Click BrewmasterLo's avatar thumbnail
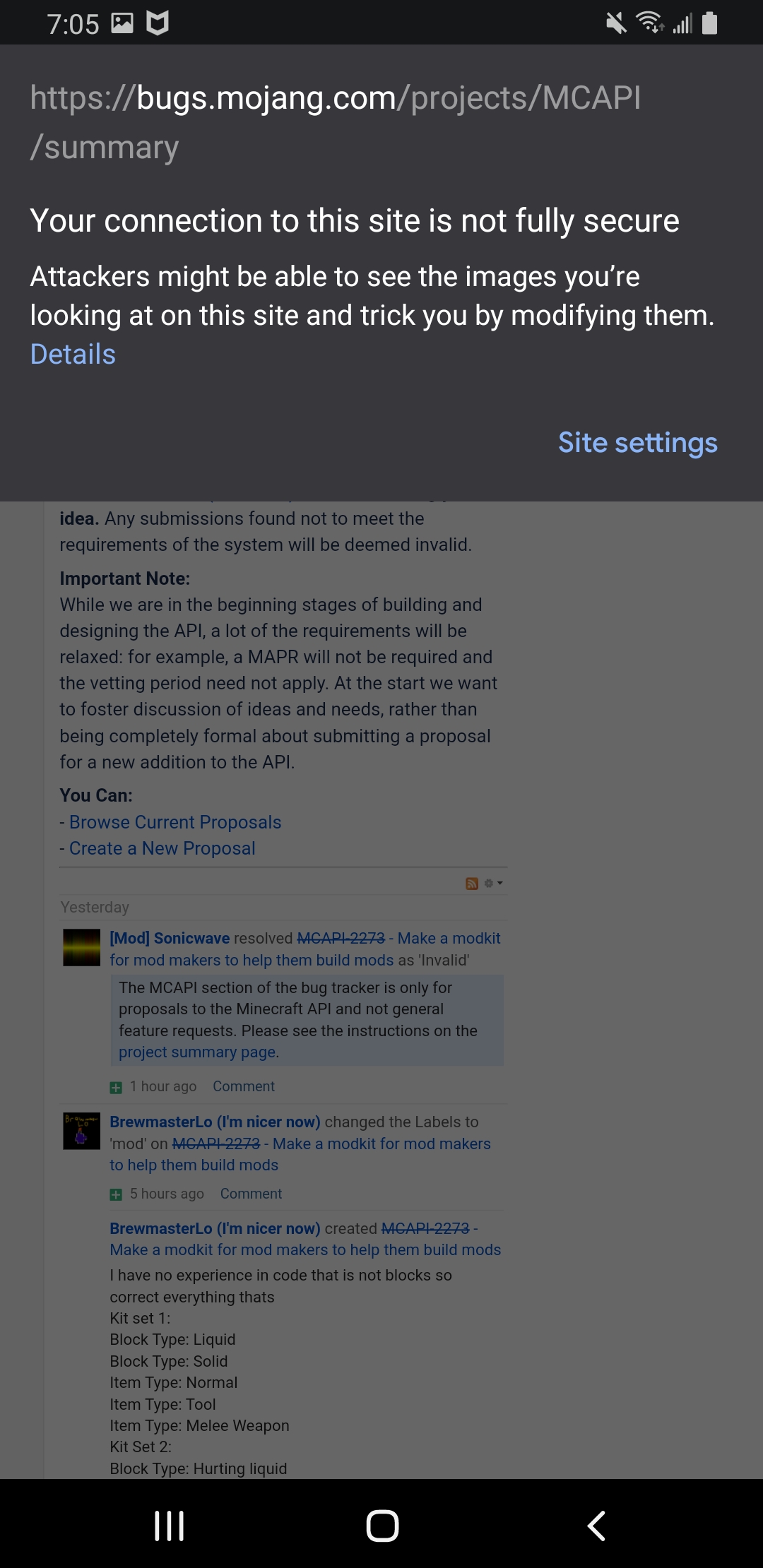 coord(82,1131)
